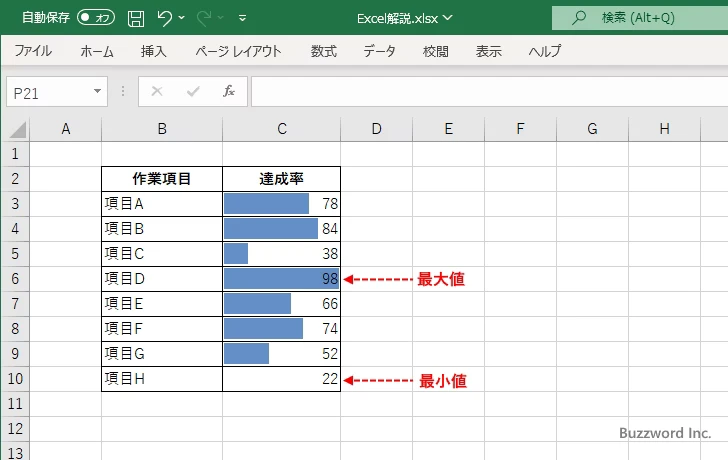The width and height of the screenshot is (728, 460).
Task: Select the 項目F cell
Action: coord(162,329)
